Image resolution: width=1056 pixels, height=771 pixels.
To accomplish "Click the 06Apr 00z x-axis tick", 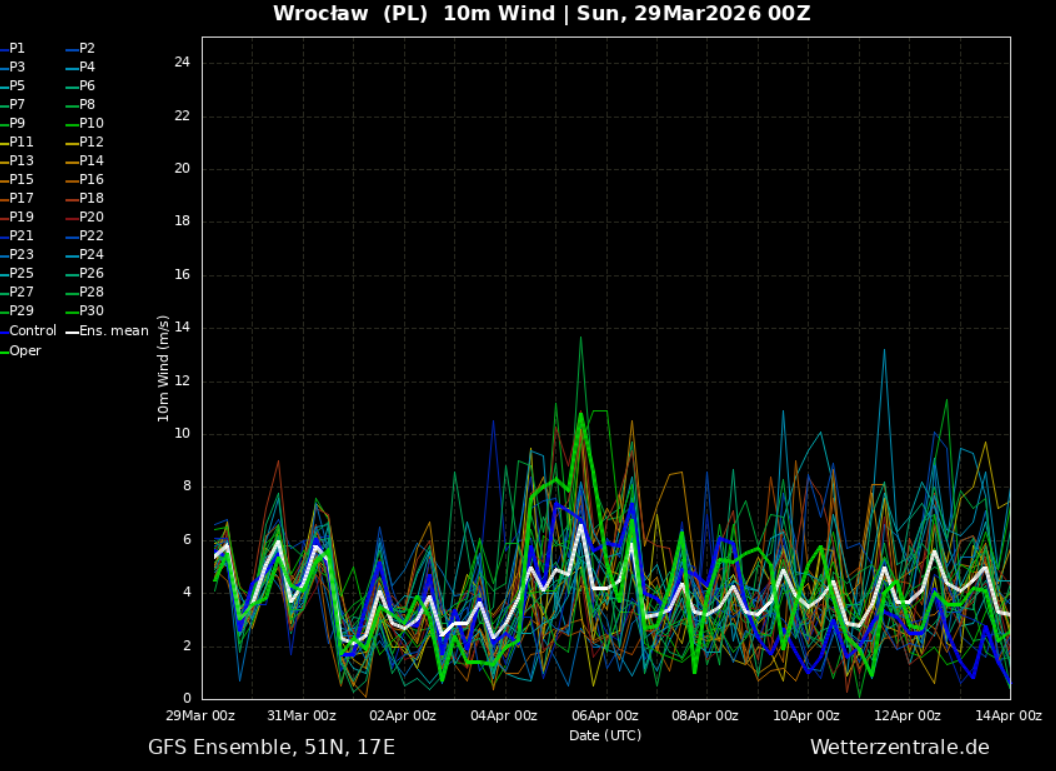I will (605, 715).
